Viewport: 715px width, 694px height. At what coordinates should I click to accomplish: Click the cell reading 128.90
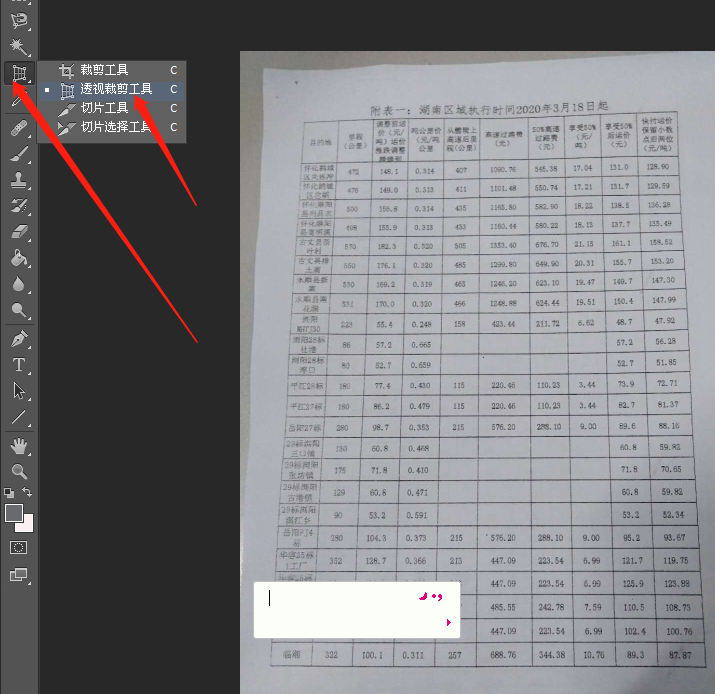pos(658,167)
